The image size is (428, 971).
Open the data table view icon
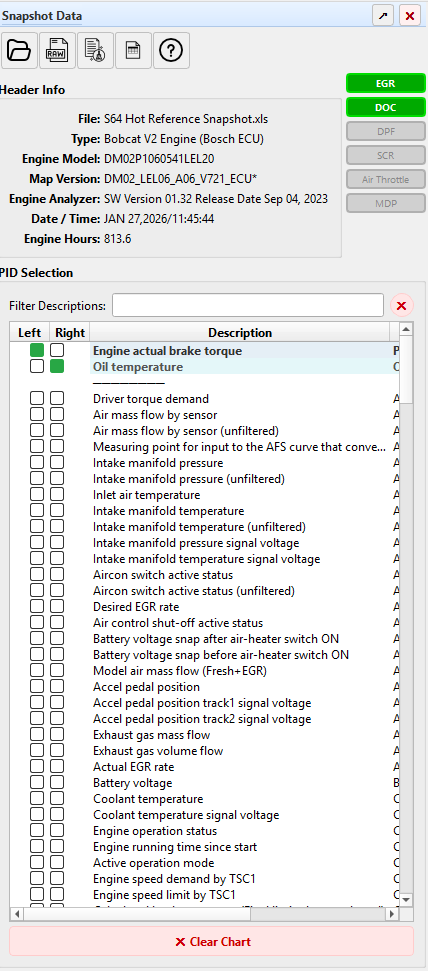(133, 50)
